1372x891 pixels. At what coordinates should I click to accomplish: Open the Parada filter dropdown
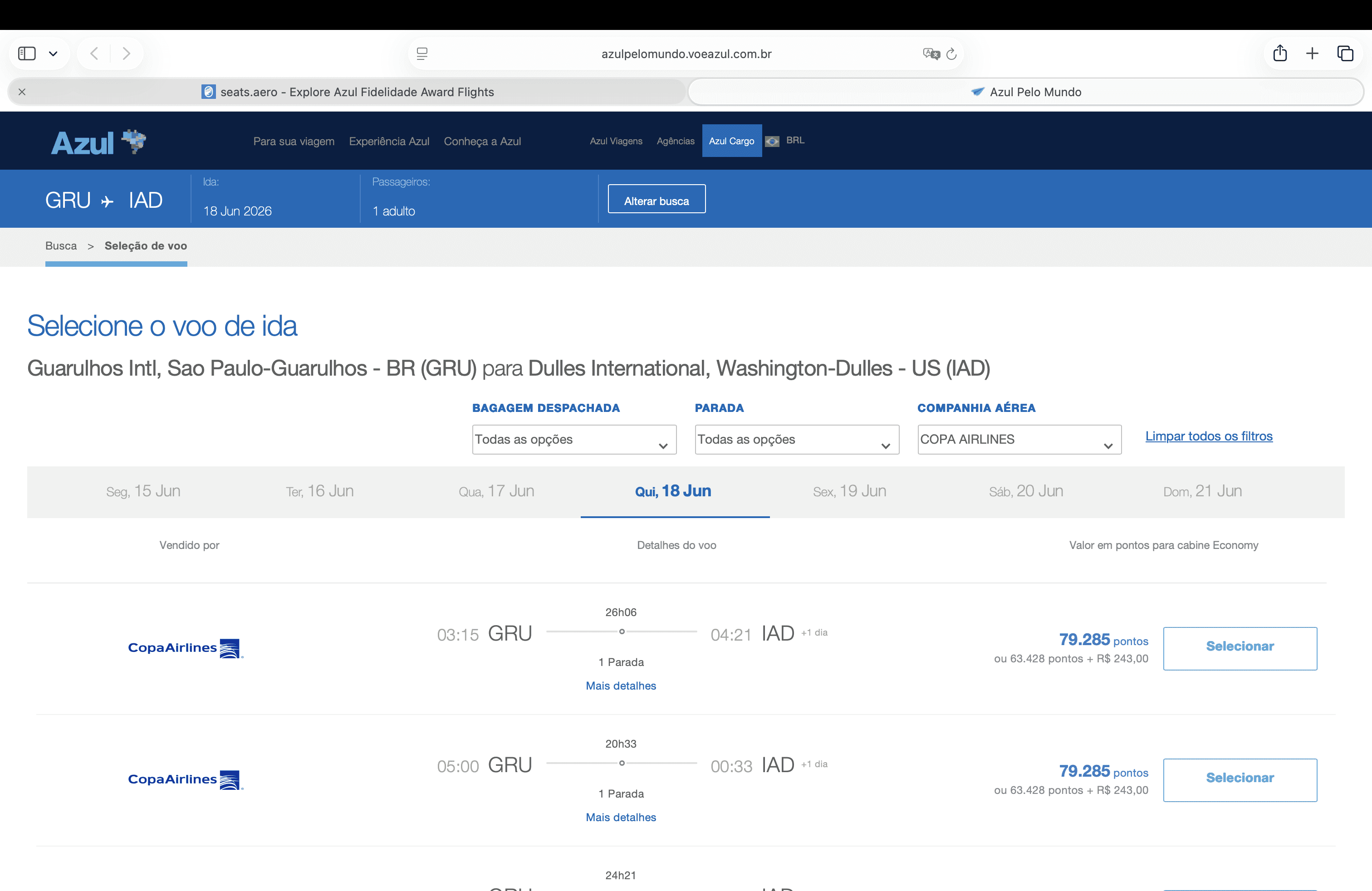click(x=797, y=440)
